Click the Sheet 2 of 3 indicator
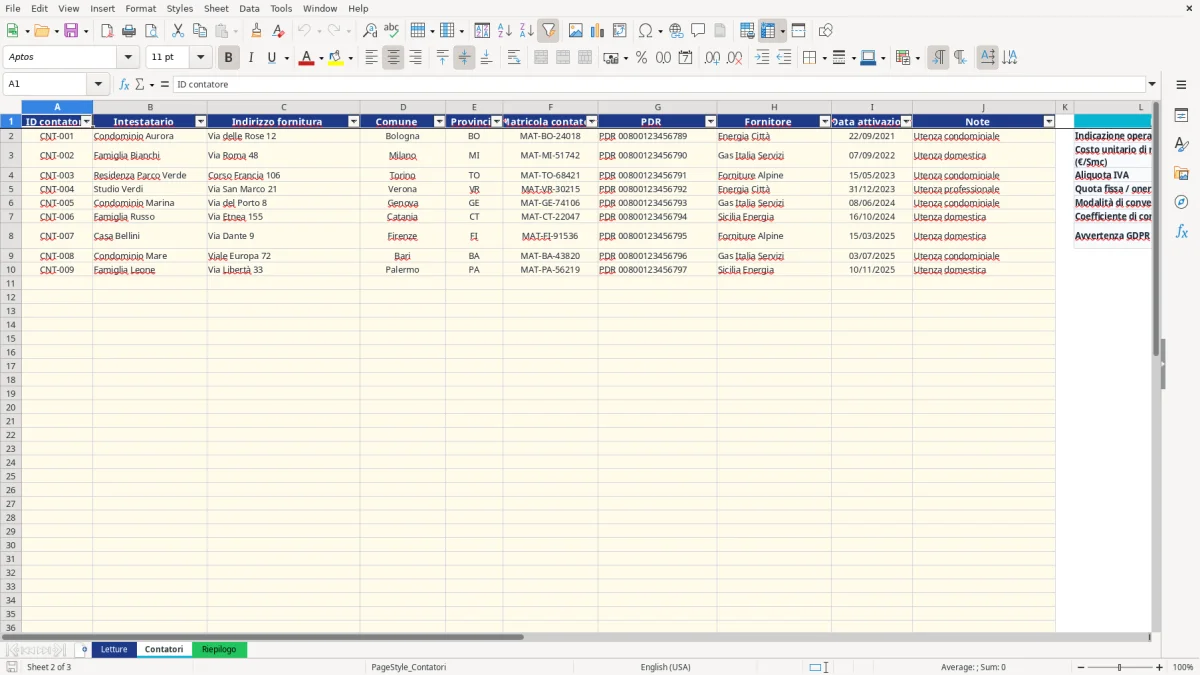 (49, 667)
